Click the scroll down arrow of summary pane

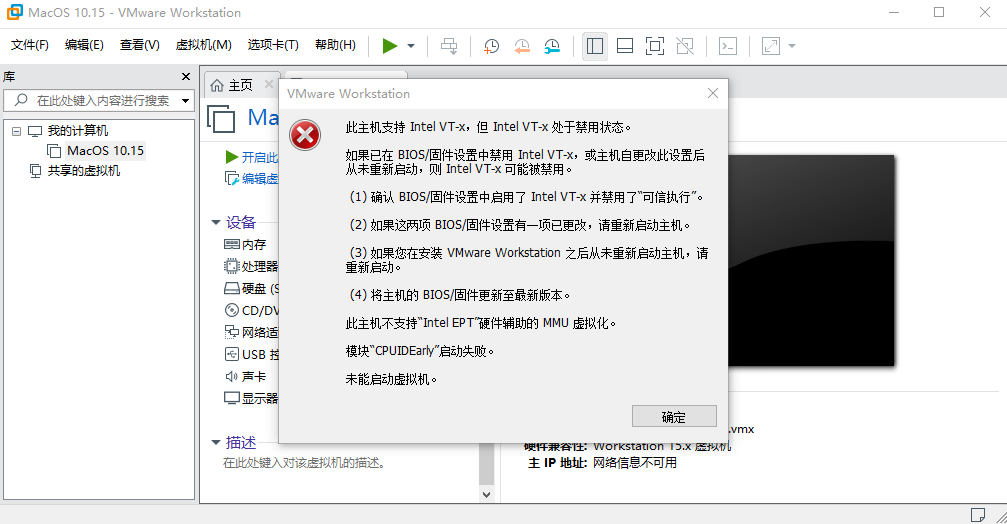point(486,494)
